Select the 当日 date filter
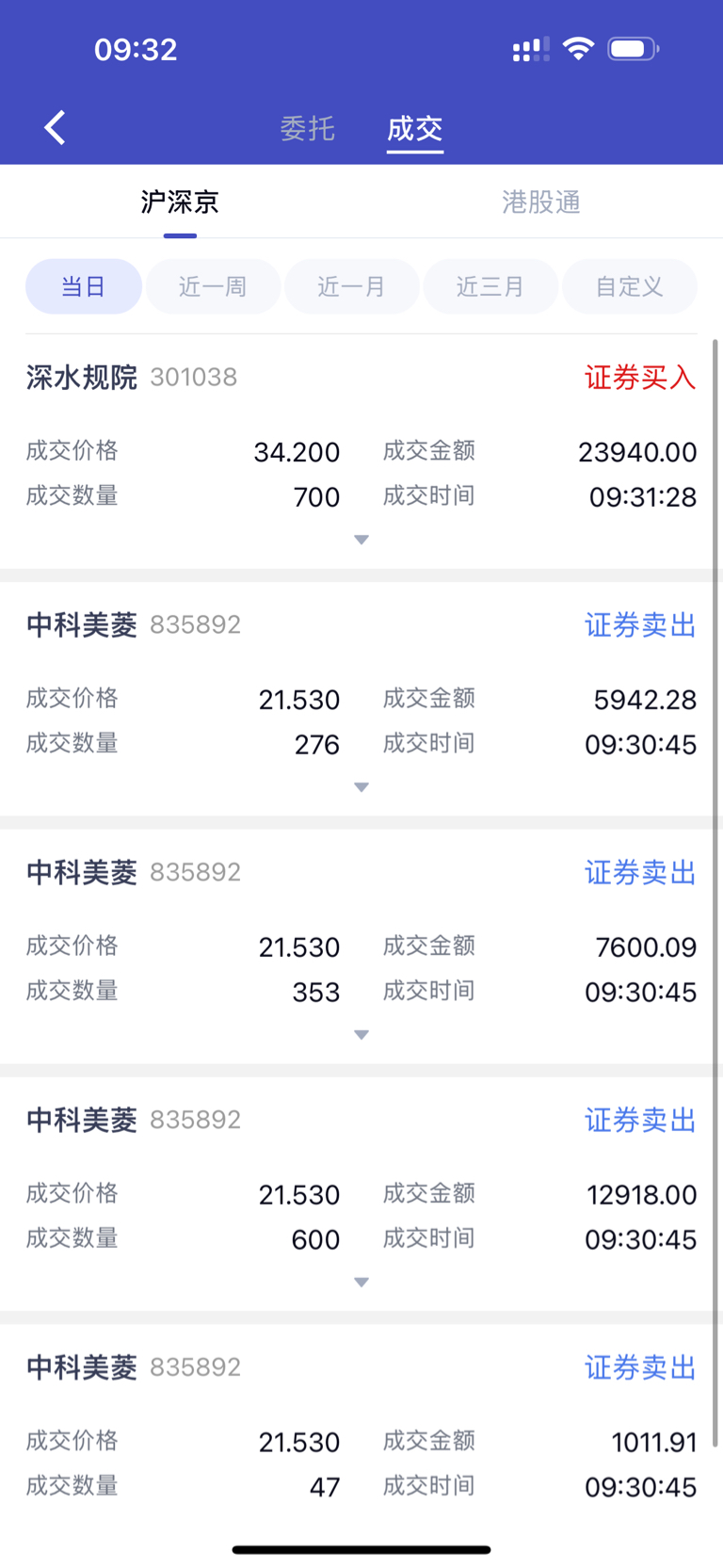The width and height of the screenshot is (723, 1568). coord(84,286)
